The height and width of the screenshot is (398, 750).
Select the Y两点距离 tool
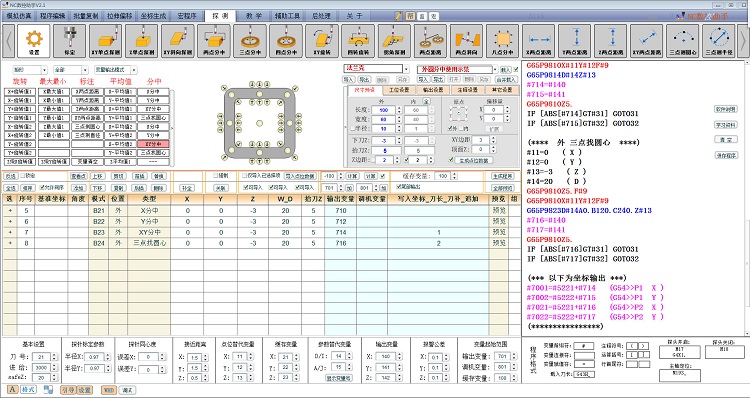[574, 41]
